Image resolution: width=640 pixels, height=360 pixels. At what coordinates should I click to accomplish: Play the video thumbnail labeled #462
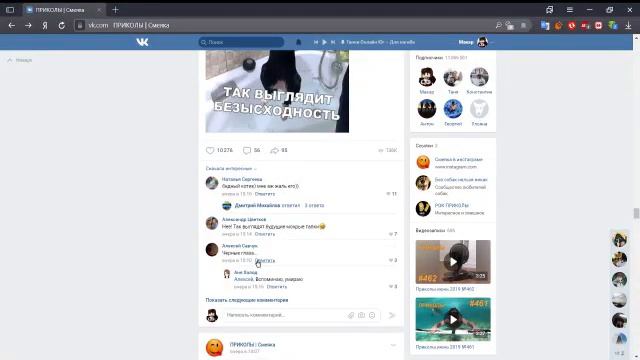click(453, 262)
